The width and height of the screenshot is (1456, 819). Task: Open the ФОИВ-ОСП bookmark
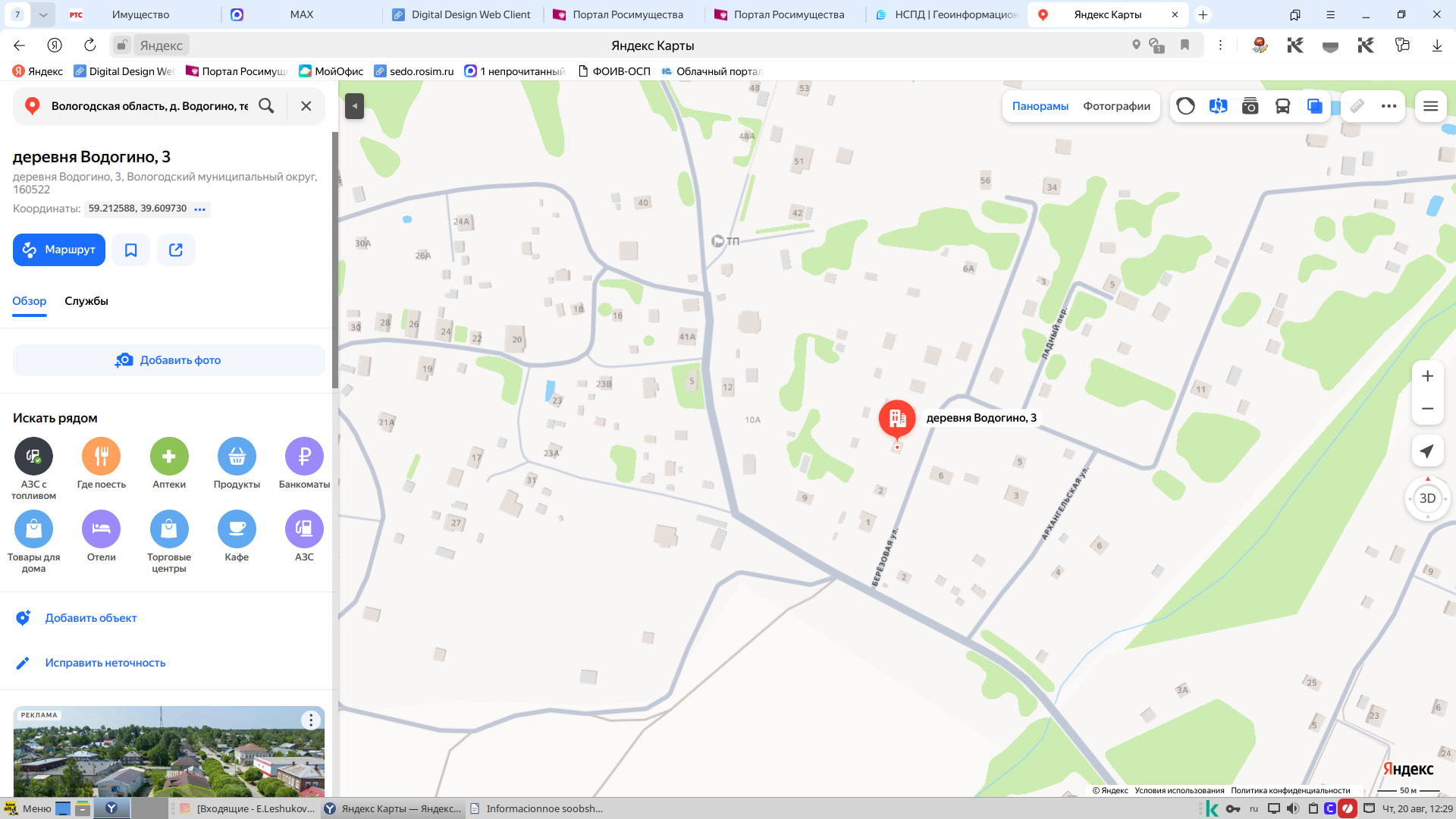click(613, 71)
